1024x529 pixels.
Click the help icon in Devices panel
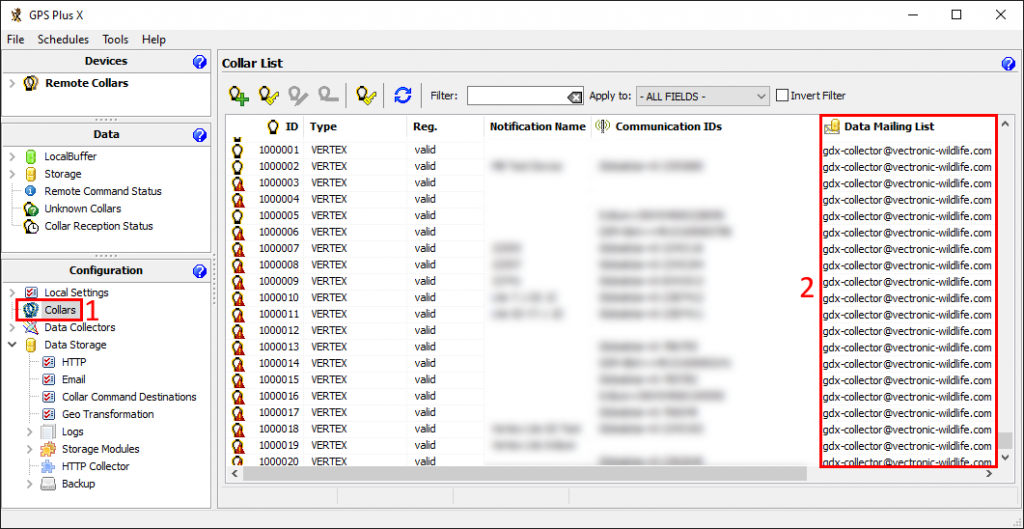(x=199, y=62)
